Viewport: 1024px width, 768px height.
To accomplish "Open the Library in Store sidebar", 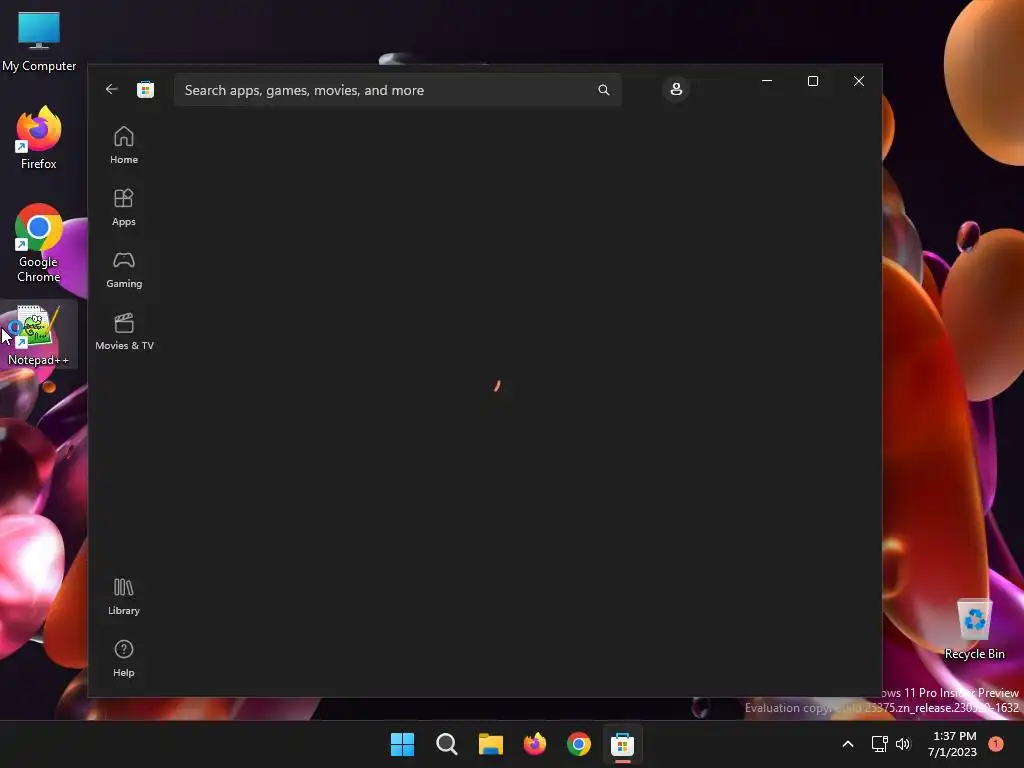I will [x=124, y=596].
